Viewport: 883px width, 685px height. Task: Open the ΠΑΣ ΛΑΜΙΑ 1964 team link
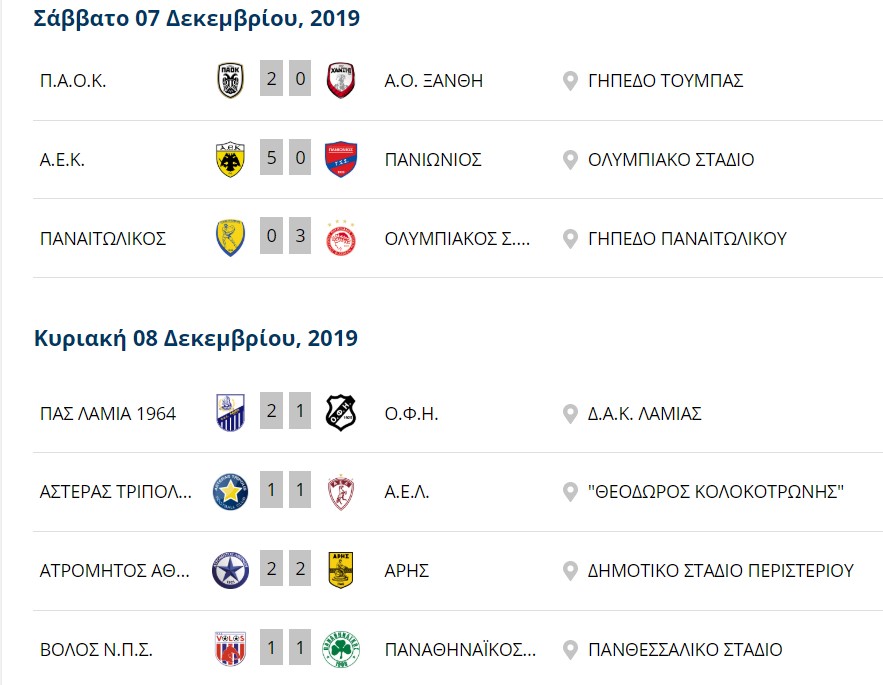(x=108, y=414)
